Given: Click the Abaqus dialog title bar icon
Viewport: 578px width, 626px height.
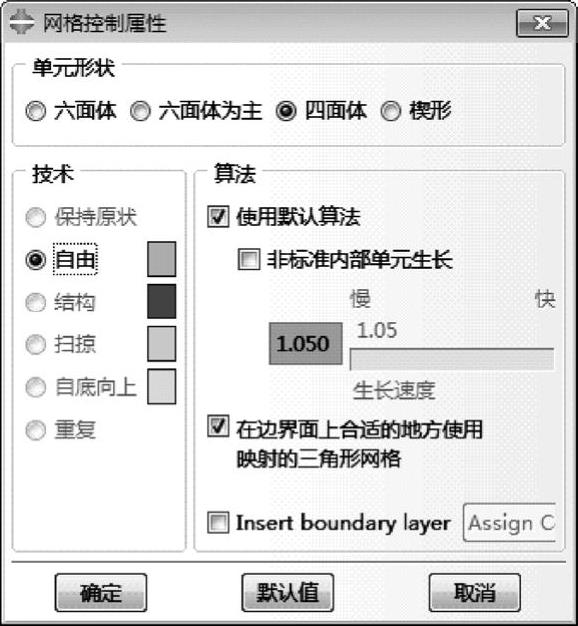Looking at the screenshot, I should [x=22, y=23].
